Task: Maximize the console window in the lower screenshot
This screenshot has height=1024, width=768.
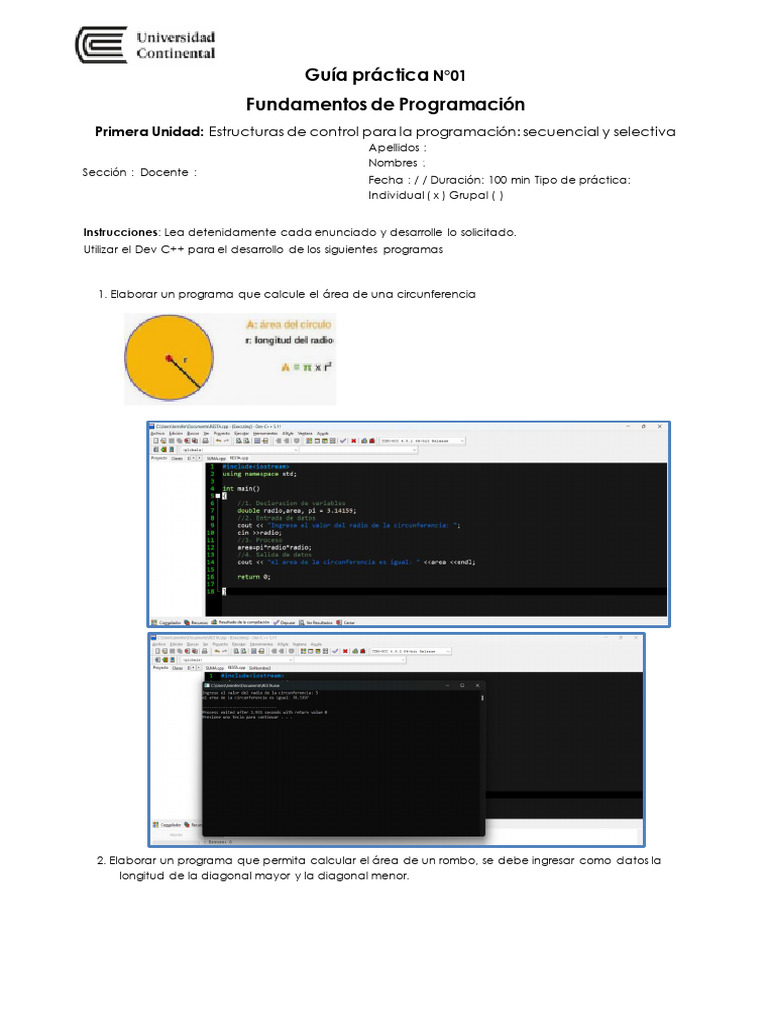Action: (x=462, y=685)
